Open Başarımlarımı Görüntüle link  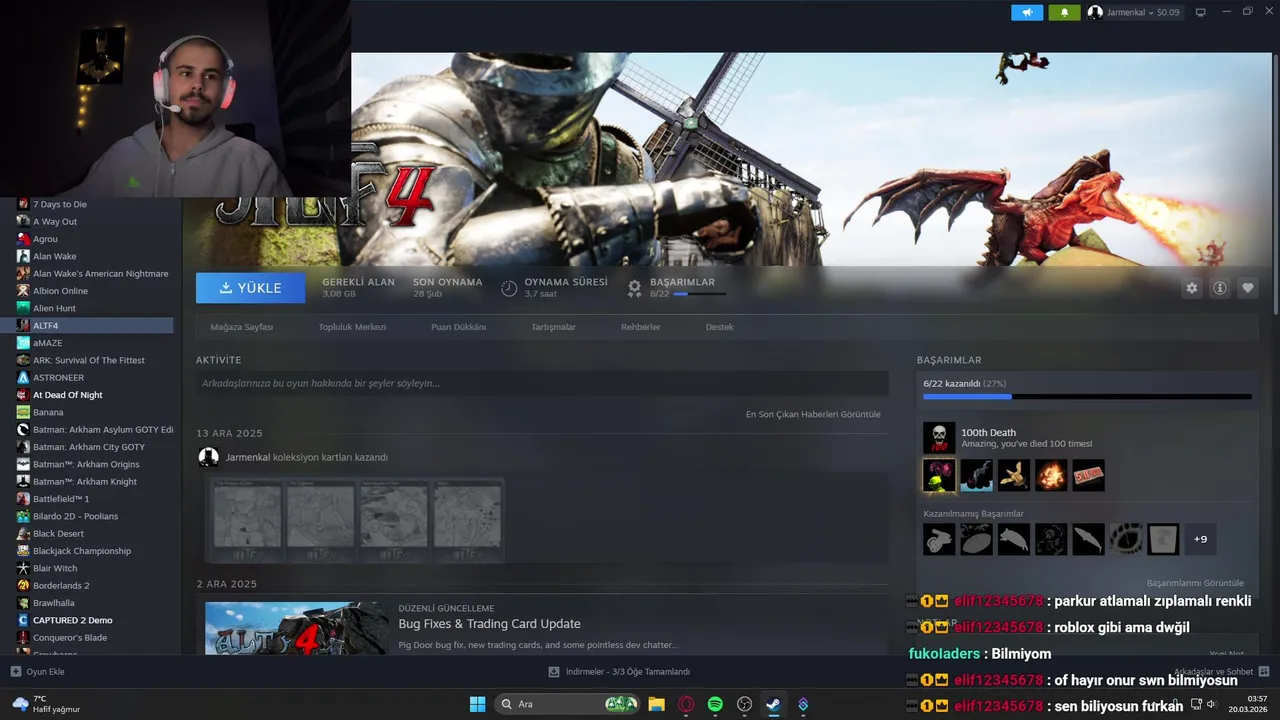(1195, 583)
